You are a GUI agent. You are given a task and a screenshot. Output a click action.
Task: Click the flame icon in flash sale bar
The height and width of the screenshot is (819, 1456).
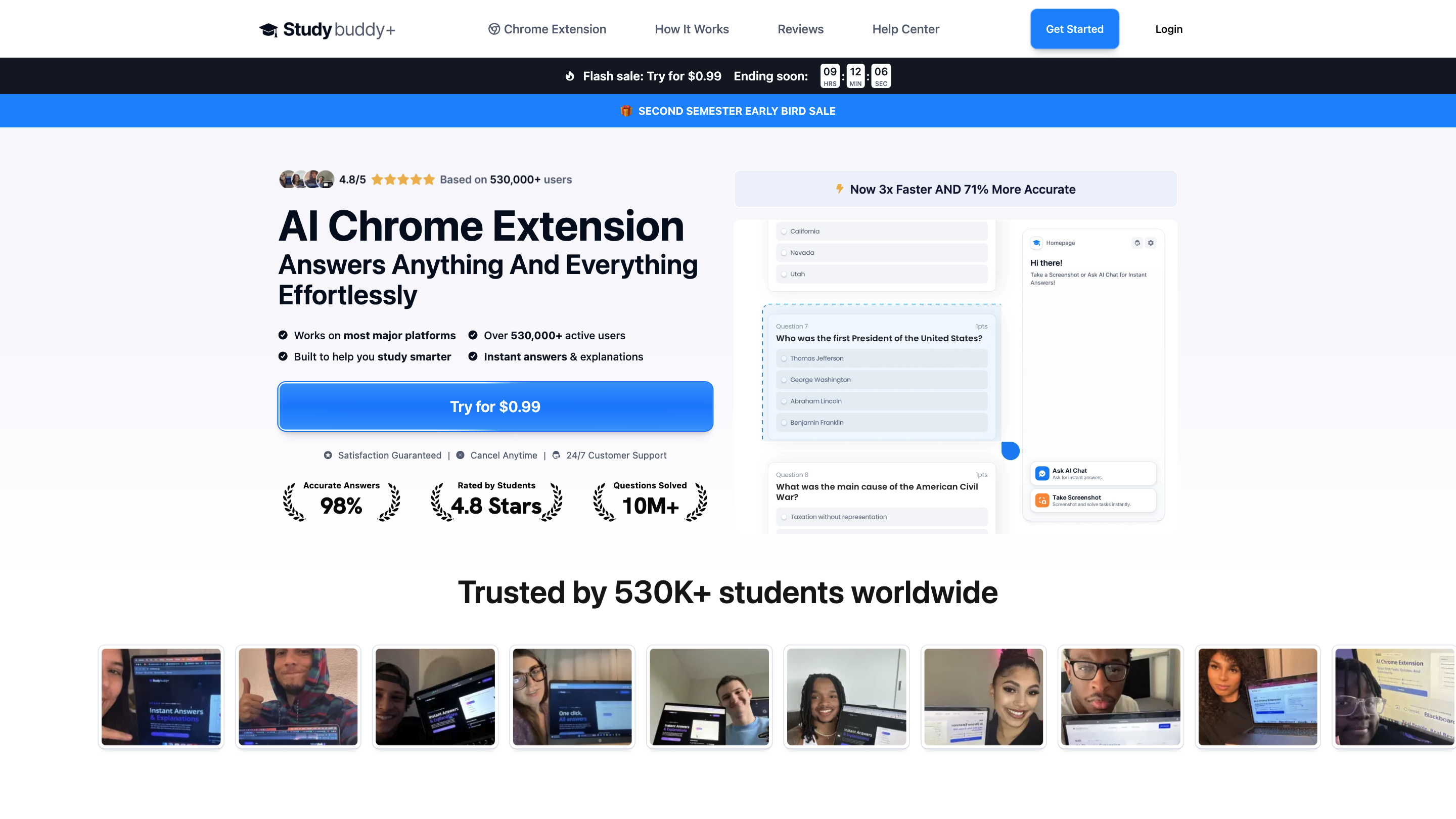point(570,76)
